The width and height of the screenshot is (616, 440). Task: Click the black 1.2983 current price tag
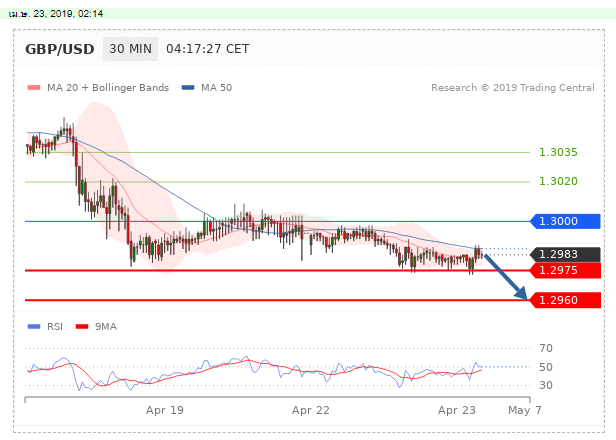pos(565,255)
